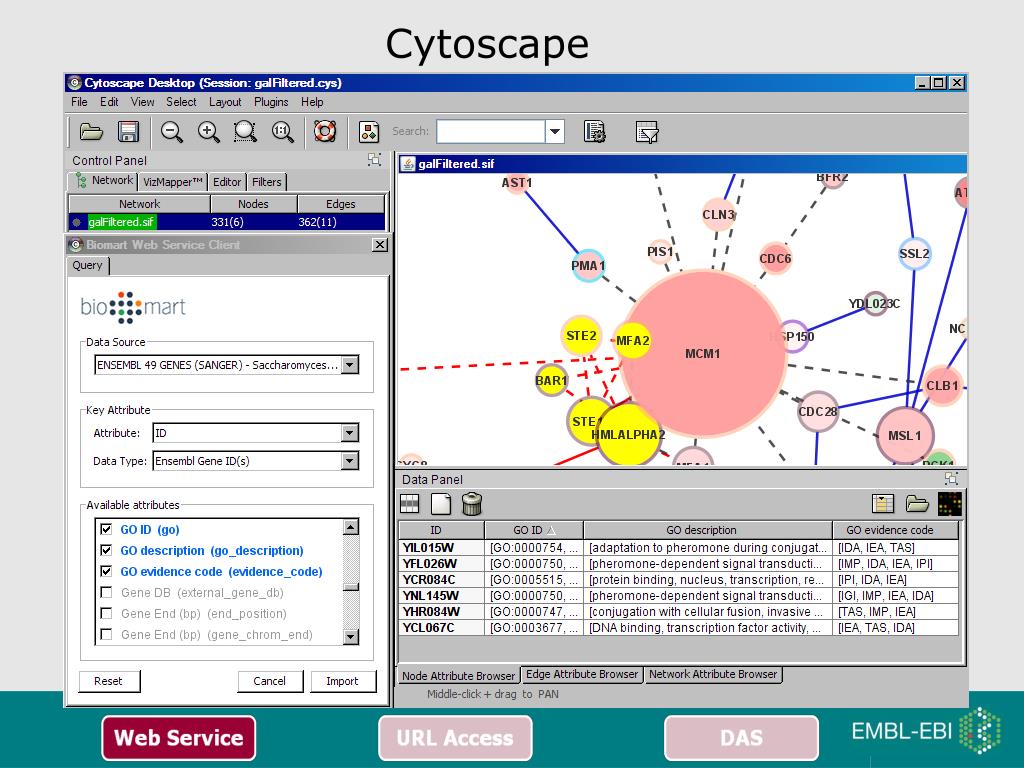Switch to the Network Attribute Browser tab

(x=713, y=674)
